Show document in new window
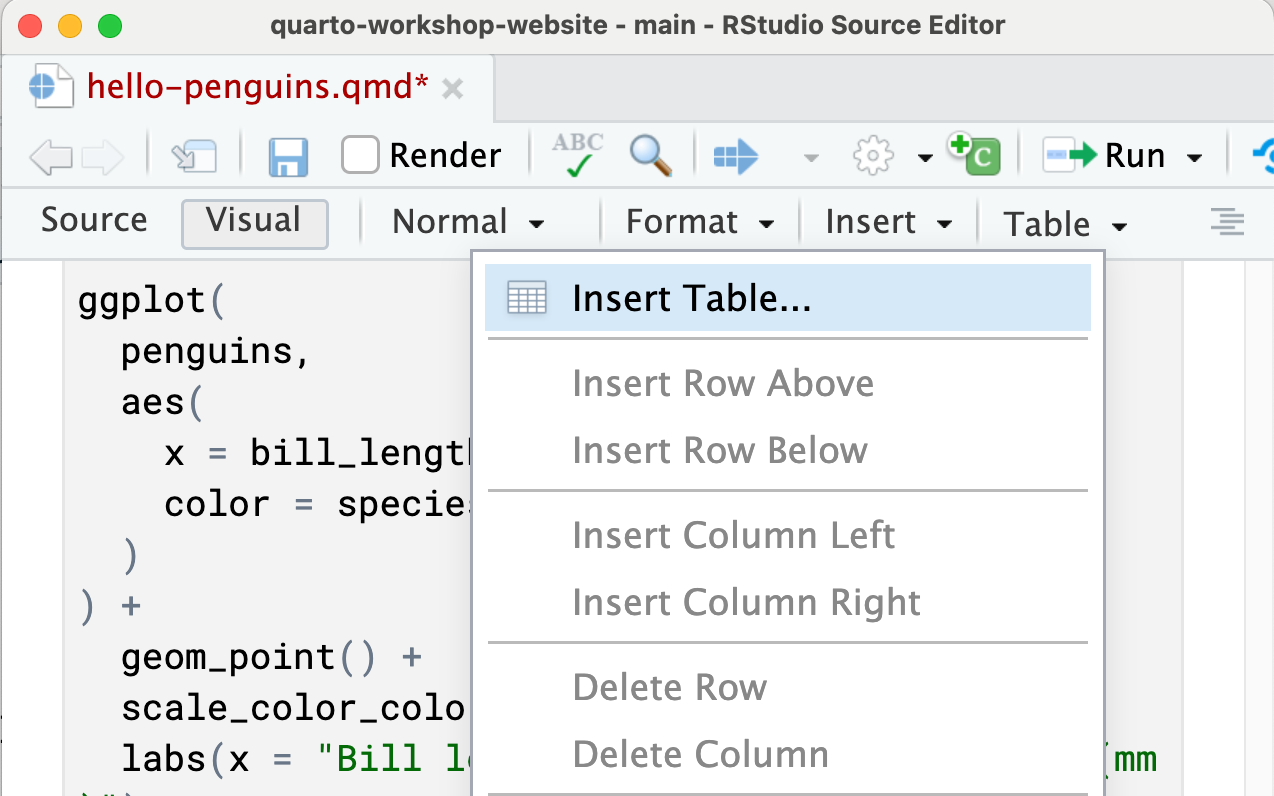 [x=194, y=156]
